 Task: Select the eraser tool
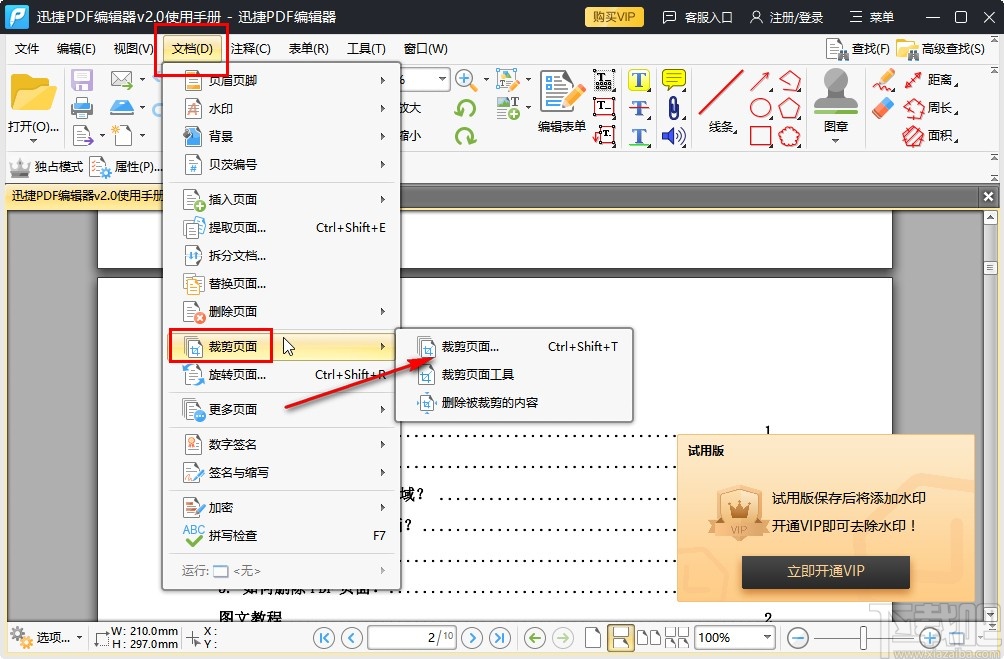(884, 106)
